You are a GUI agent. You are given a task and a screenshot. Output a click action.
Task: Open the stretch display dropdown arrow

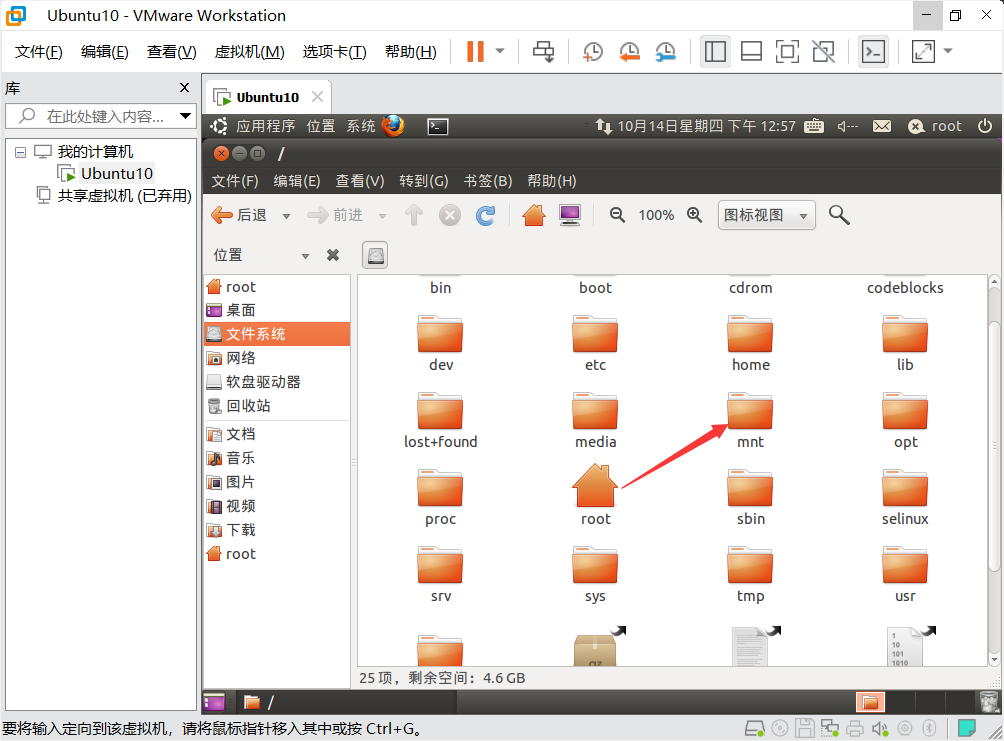(948, 51)
